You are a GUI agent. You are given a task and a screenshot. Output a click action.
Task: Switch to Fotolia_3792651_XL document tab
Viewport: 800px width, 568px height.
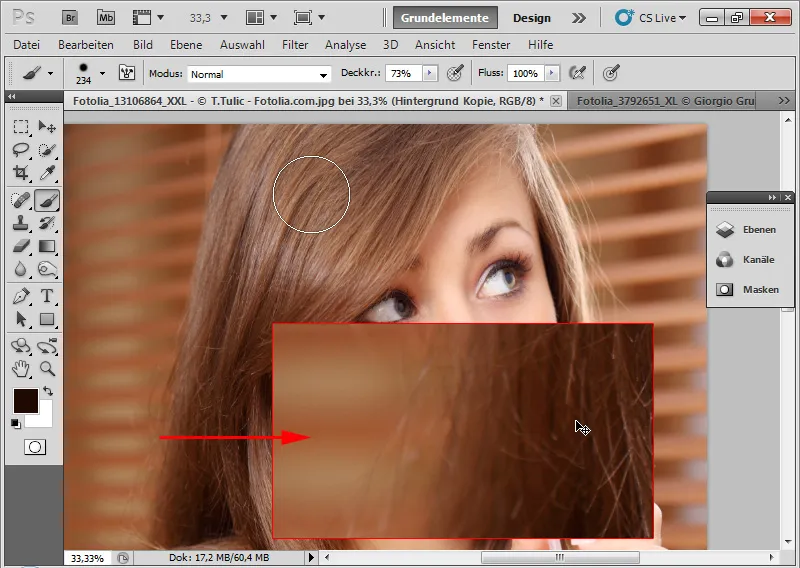tap(666, 101)
